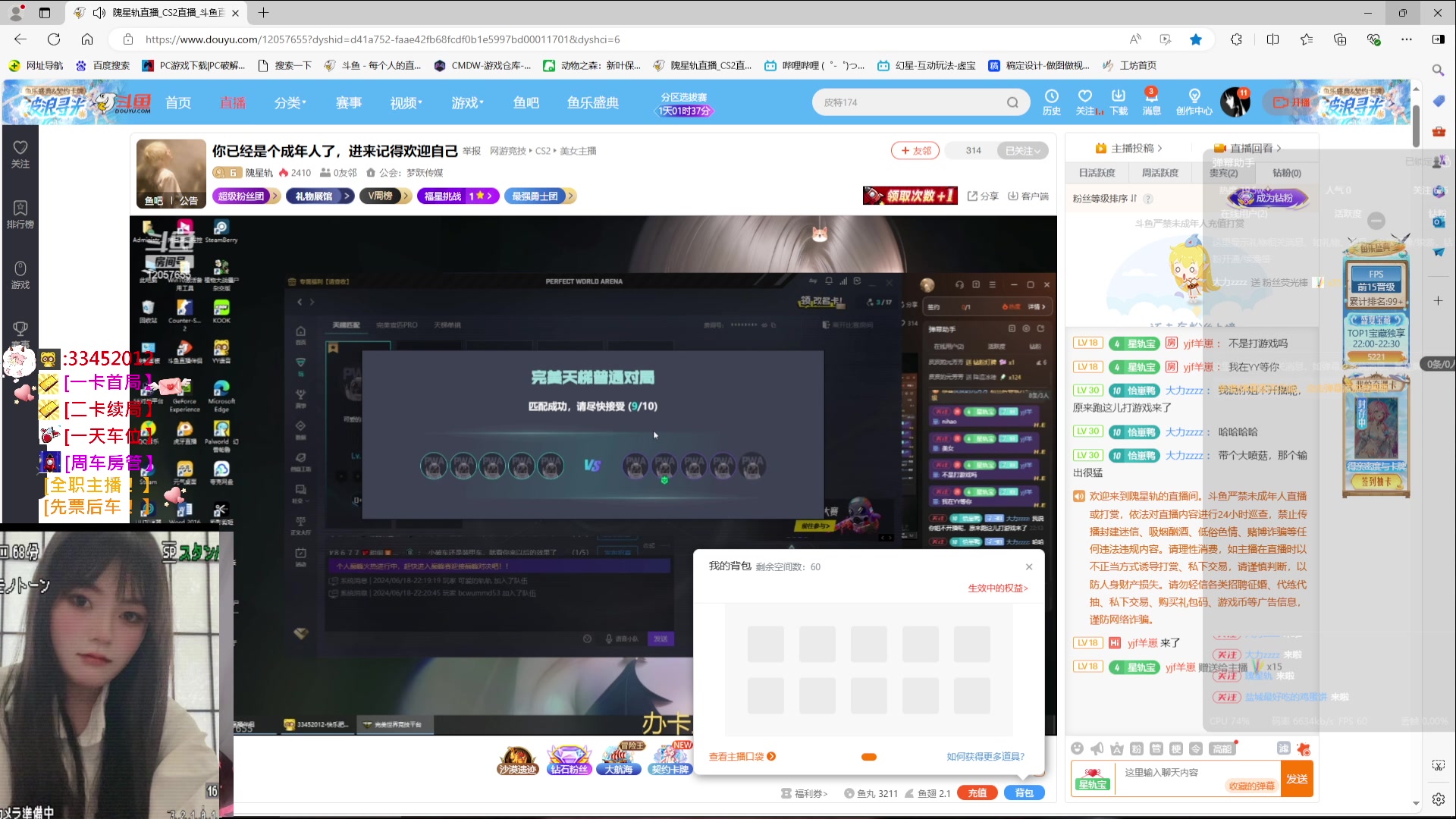Open 如何获得更多道具? help link
This screenshot has height=819, width=1456.
pos(985,757)
